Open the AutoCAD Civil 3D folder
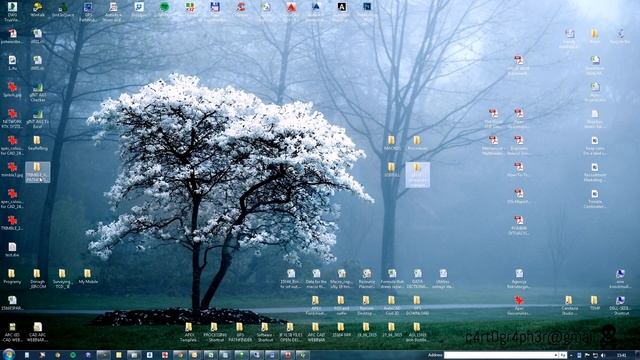 point(391,305)
